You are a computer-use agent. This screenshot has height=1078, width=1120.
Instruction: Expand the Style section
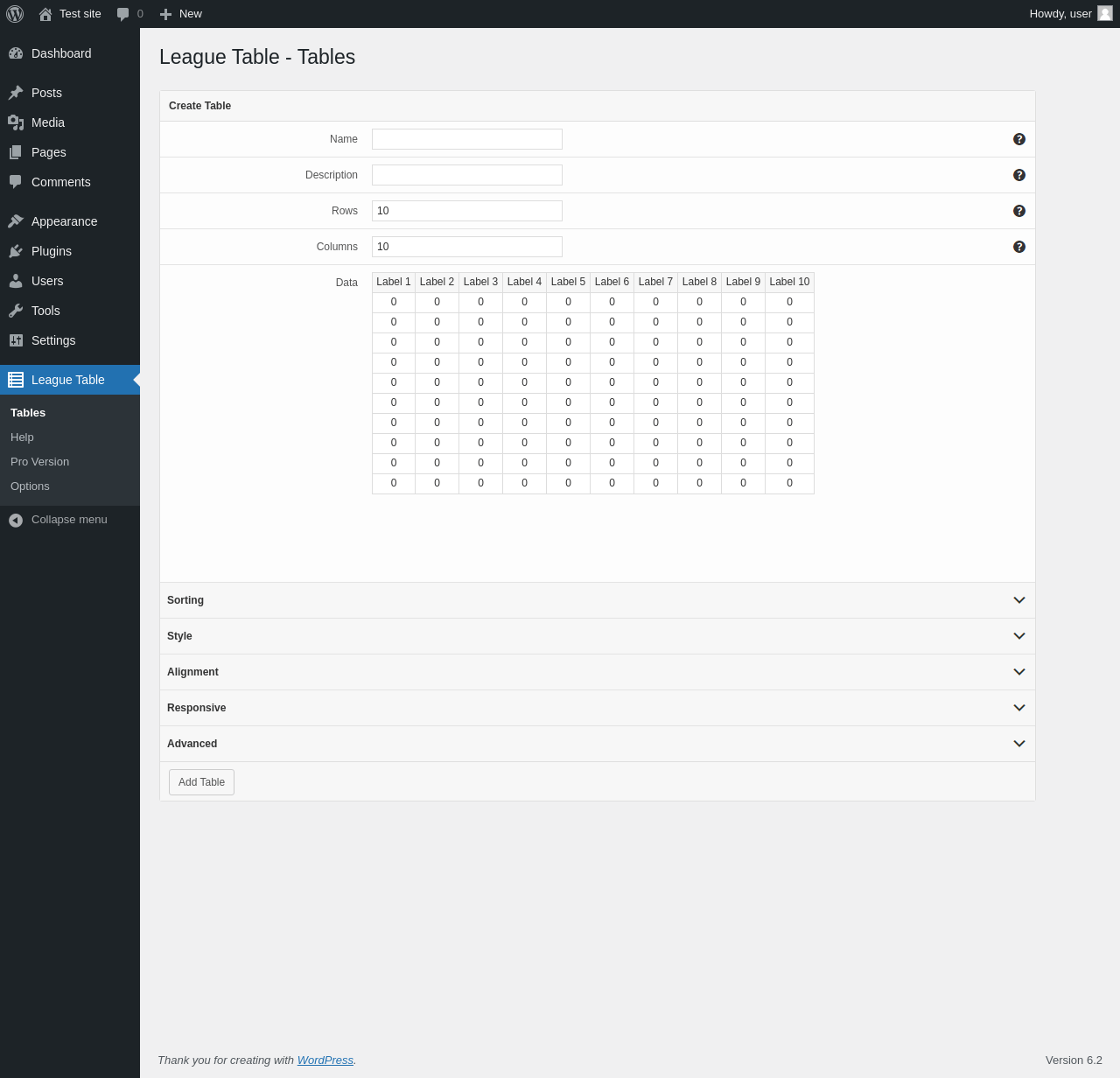(x=598, y=636)
